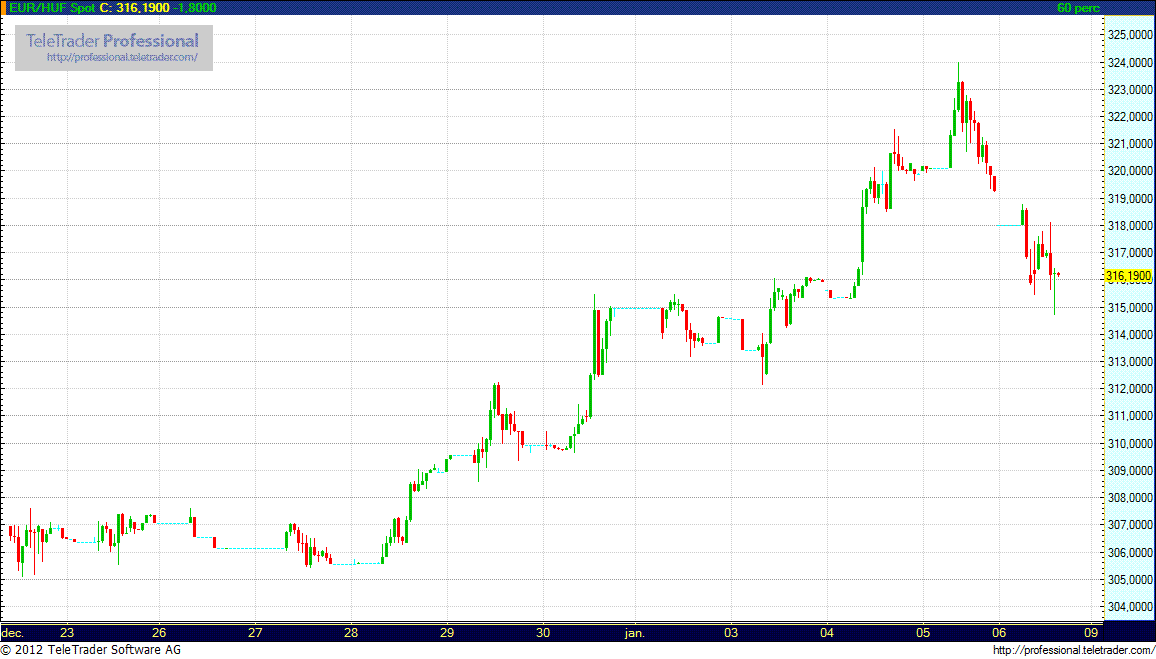This screenshot has height=659, width=1156.
Task: Click the 319,0000 price axis label
Action: point(1129,198)
